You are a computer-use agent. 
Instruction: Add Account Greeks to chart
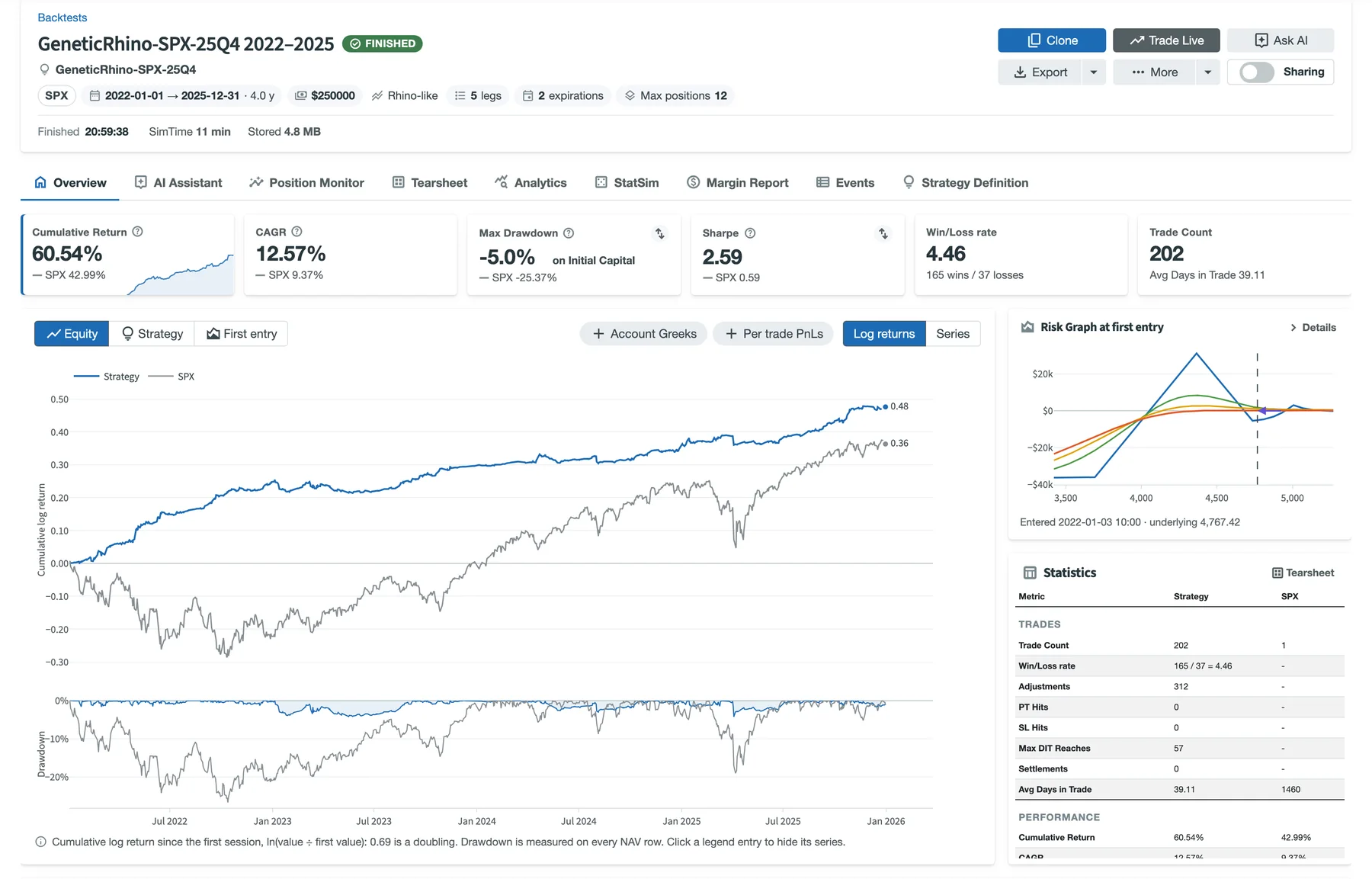pyautogui.click(x=644, y=334)
